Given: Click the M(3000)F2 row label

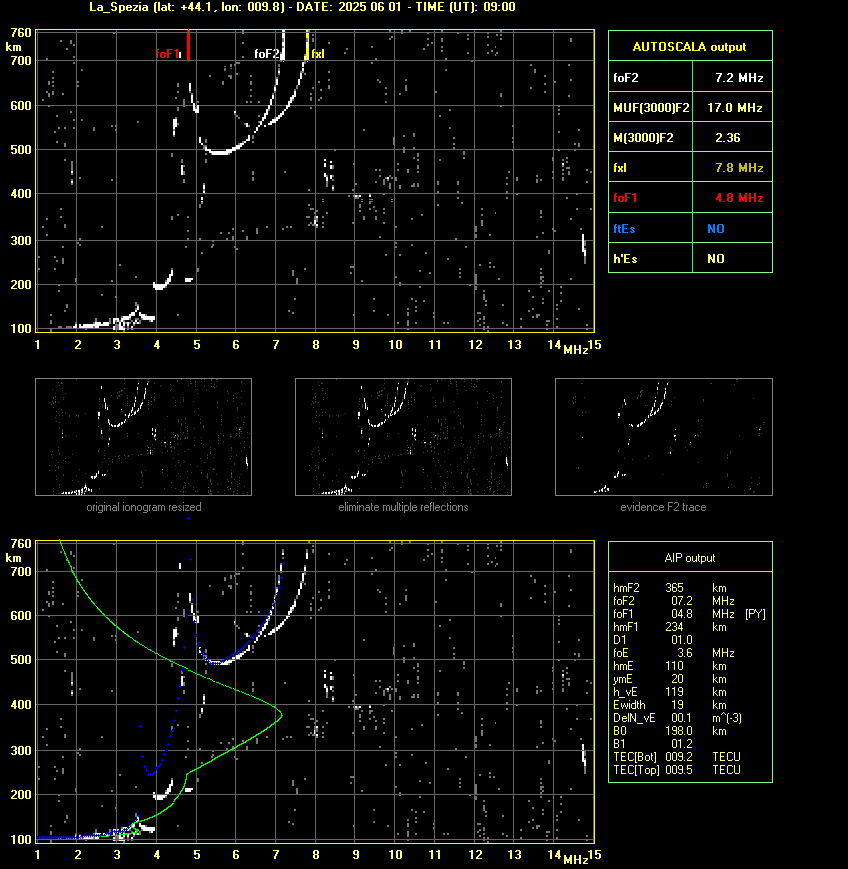Looking at the screenshot, I should click(643, 138).
